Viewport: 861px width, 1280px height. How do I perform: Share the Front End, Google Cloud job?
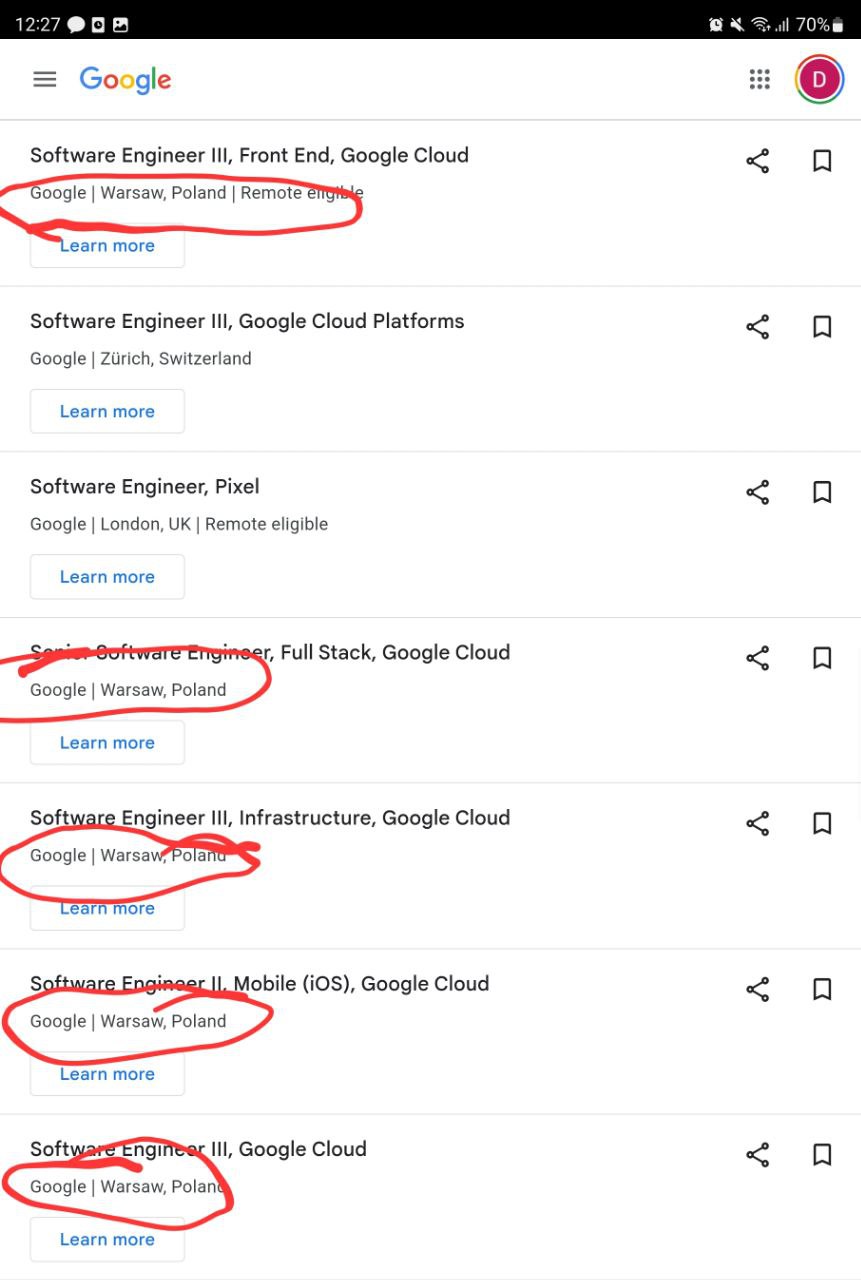(758, 161)
